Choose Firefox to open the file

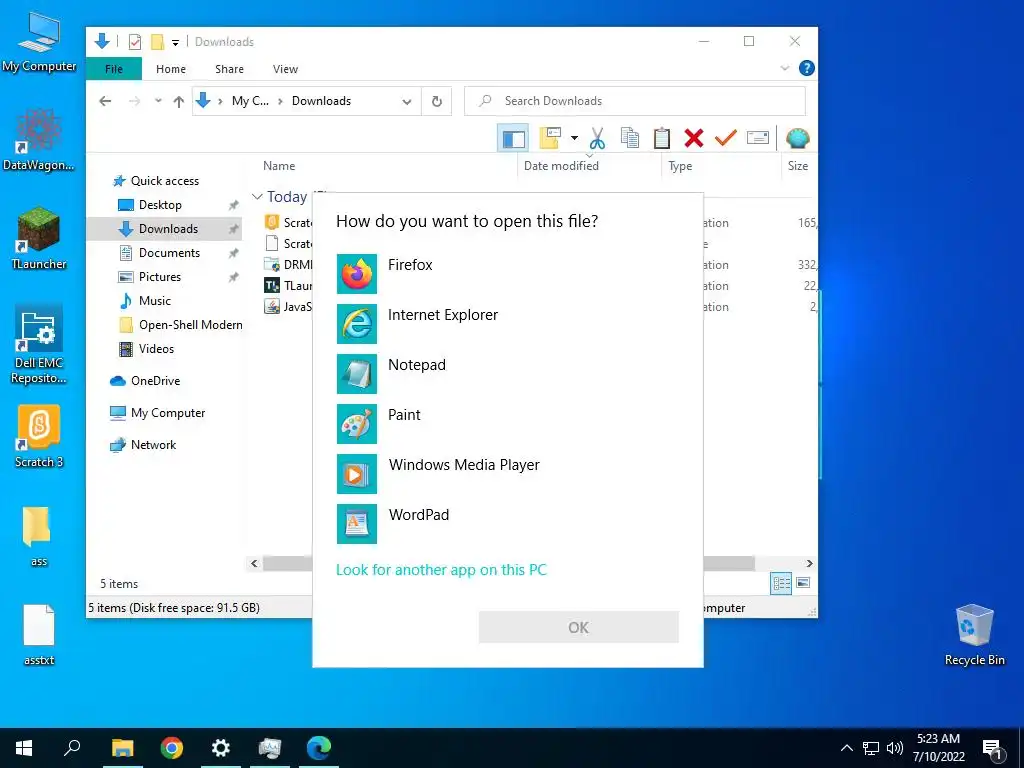click(x=507, y=274)
